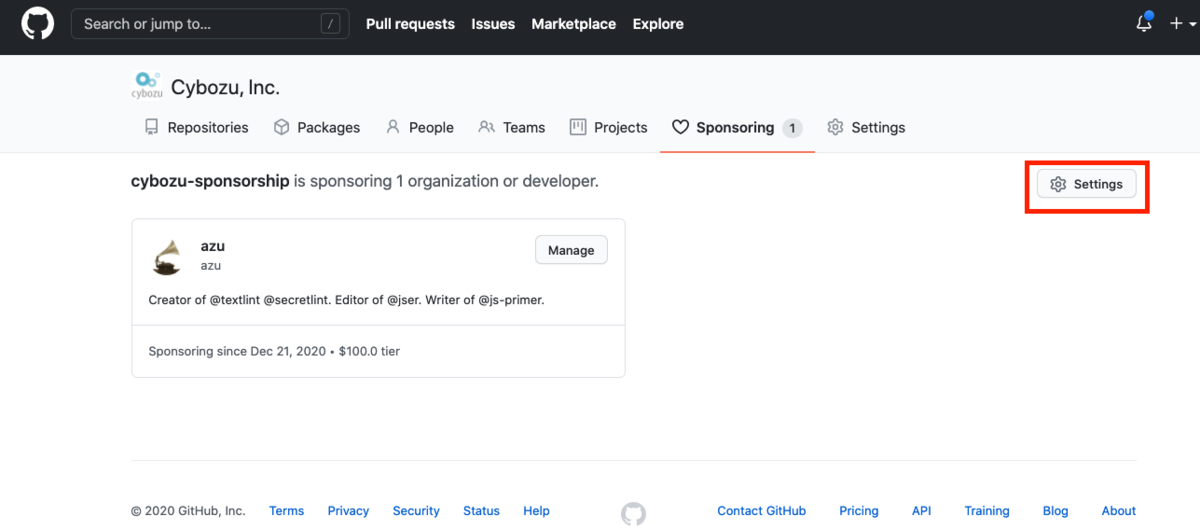Open the Repositories tab
The image size is (1200, 530).
pyautogui.click(x=196, y=128)
